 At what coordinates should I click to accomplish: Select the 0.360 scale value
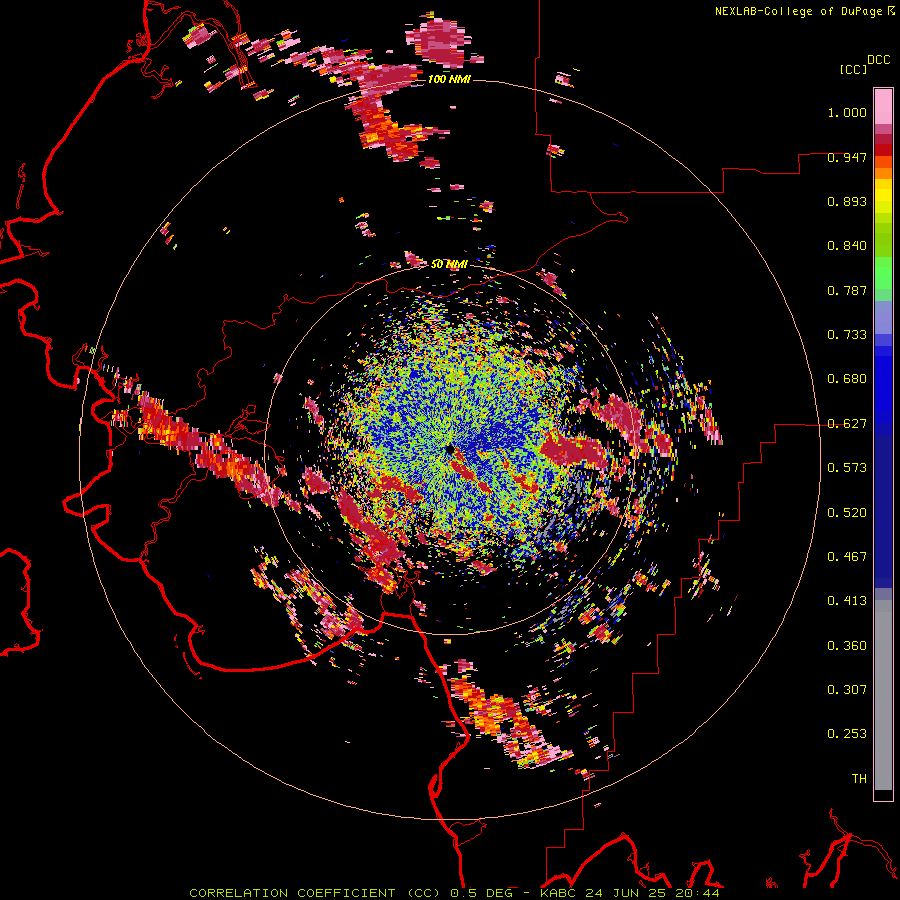(x=847, y=646)
